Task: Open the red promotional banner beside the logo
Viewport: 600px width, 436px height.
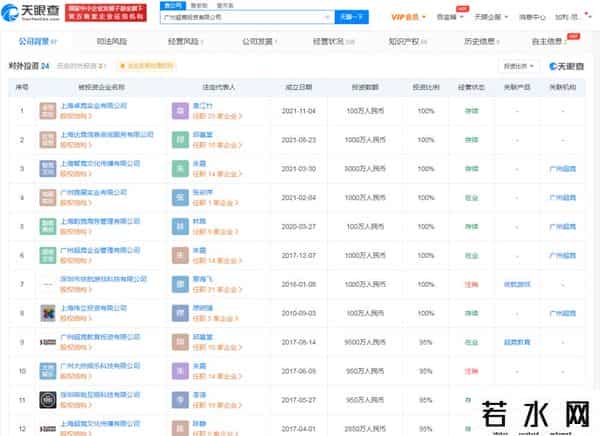Action: pos(106,13)
